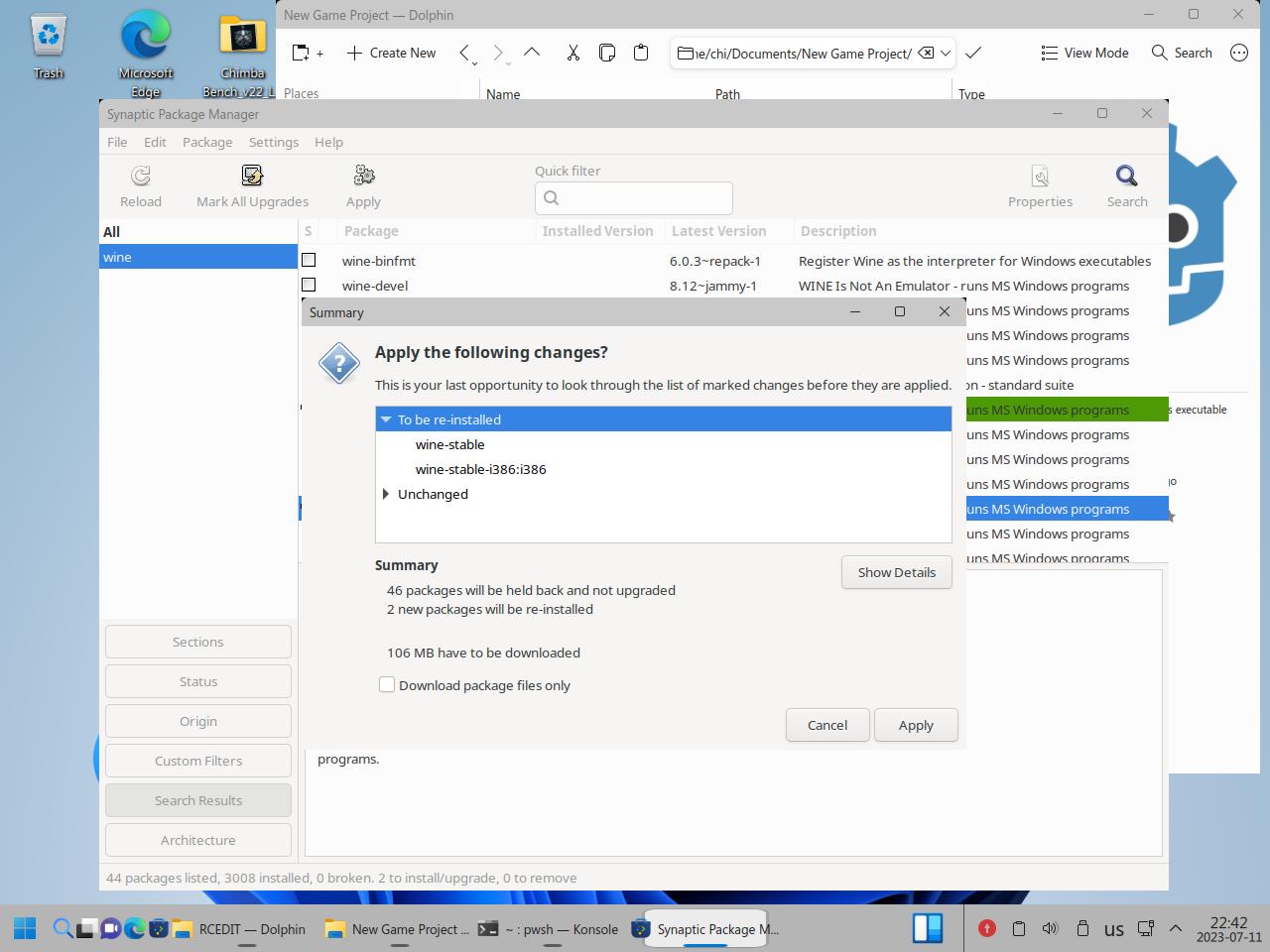
Task: Open Search in the Dolphin toolbar
Action: point(1182,53)
